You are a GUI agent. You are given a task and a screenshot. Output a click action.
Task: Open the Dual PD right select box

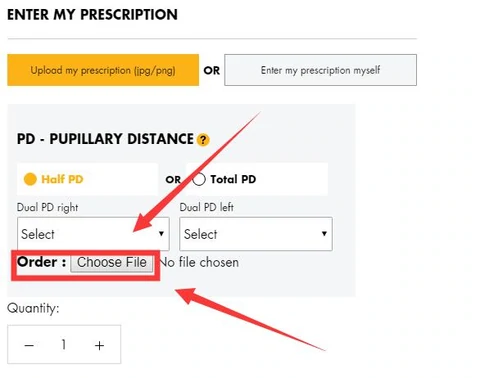pos(93,234)
